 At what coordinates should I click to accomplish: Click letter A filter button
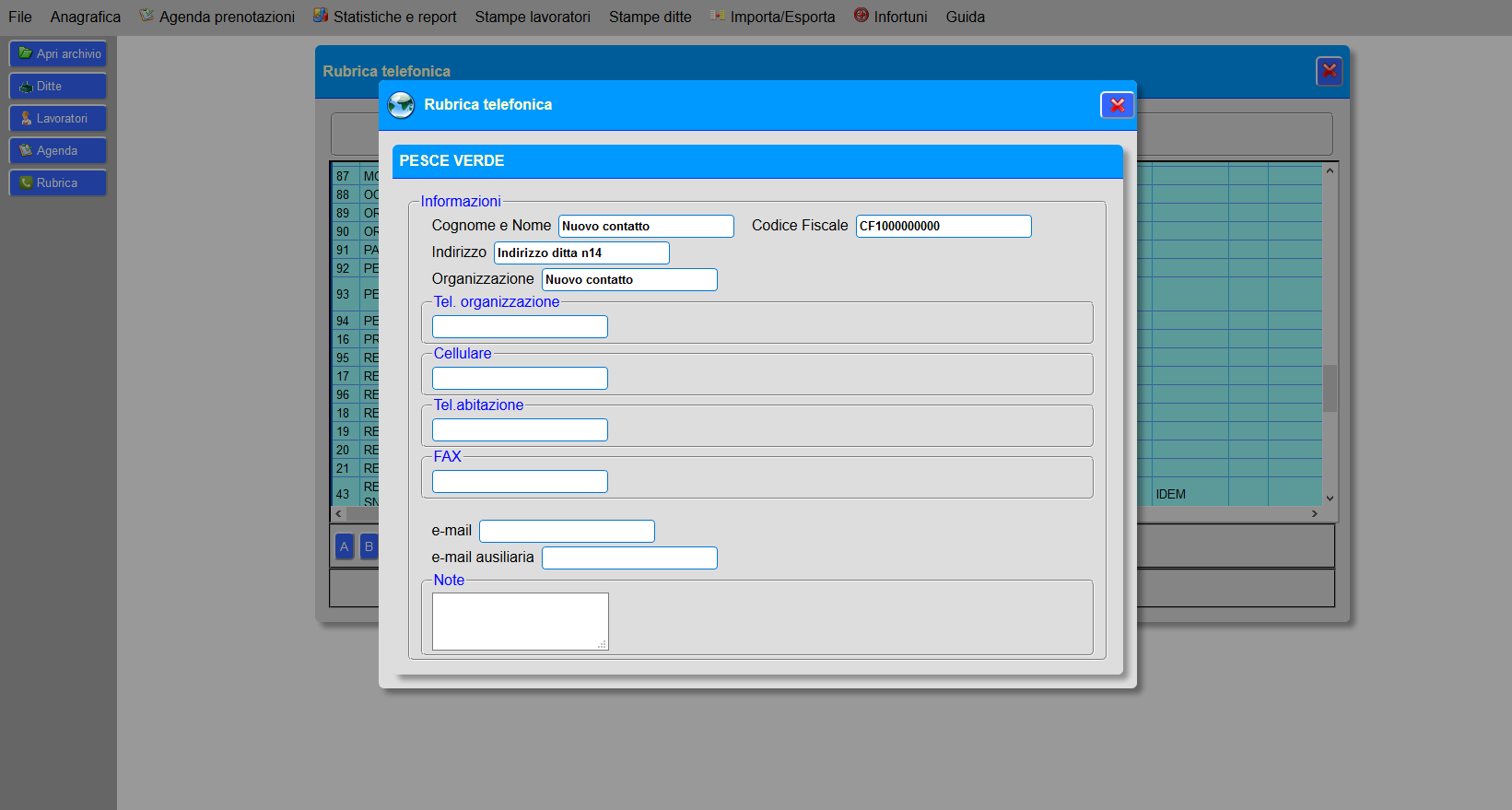[x=344, y=546]
